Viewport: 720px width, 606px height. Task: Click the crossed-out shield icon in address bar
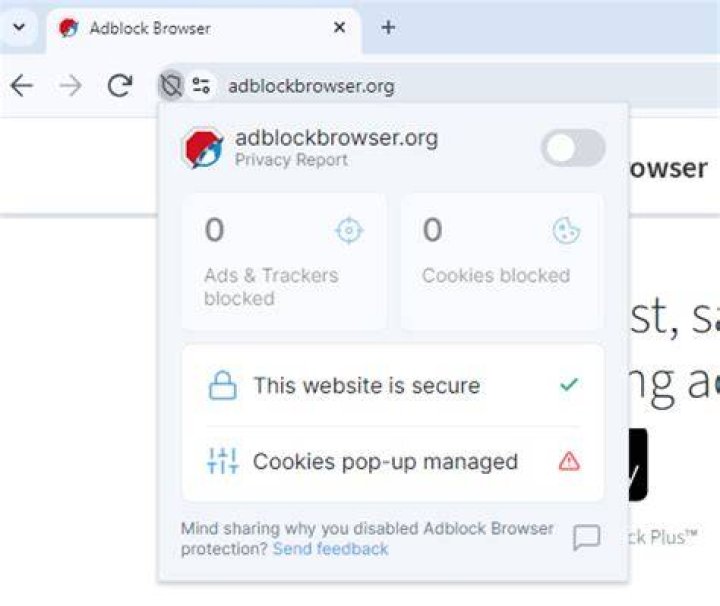[171, 85]
